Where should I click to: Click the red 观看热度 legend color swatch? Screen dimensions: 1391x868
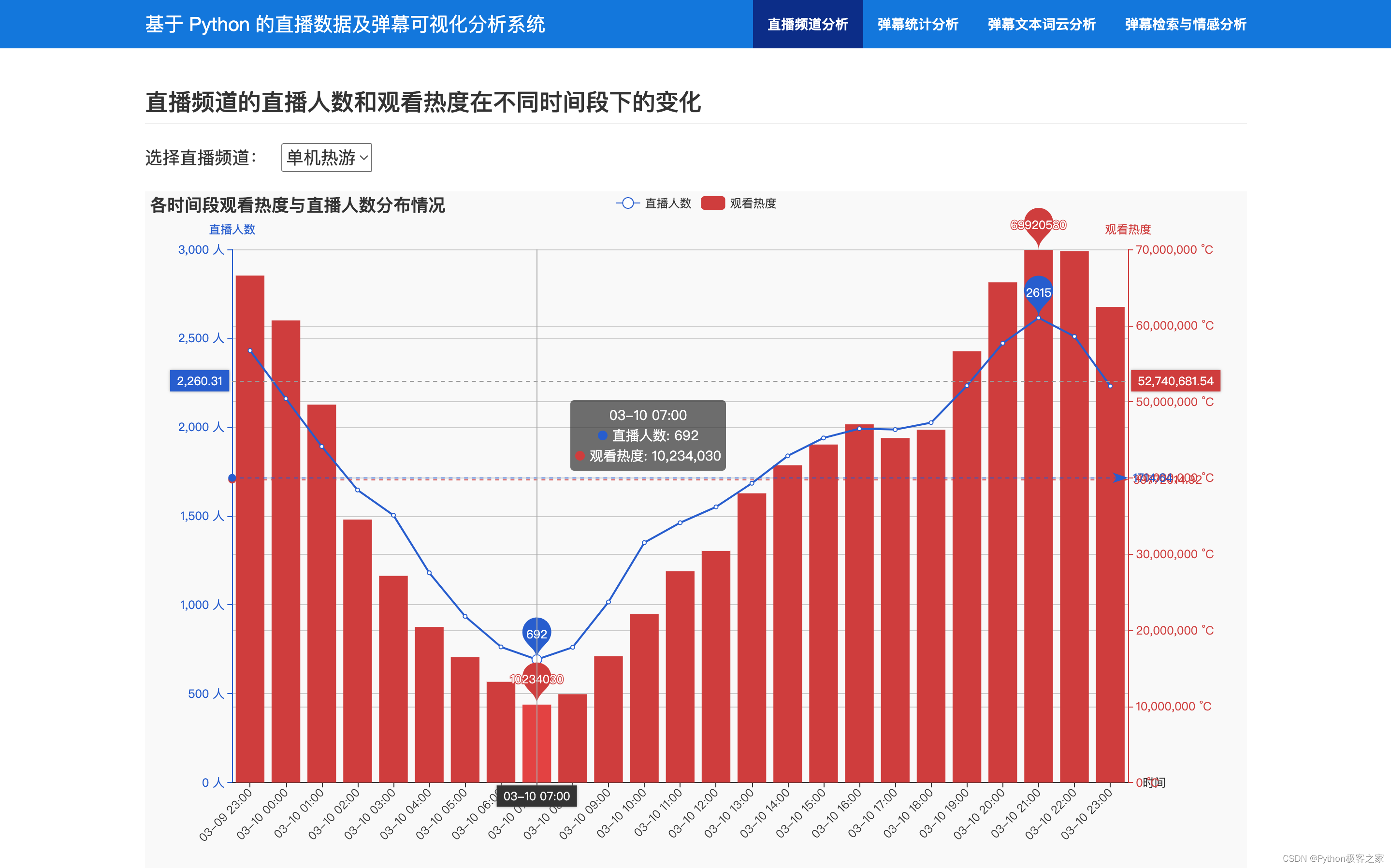(712, 203)
